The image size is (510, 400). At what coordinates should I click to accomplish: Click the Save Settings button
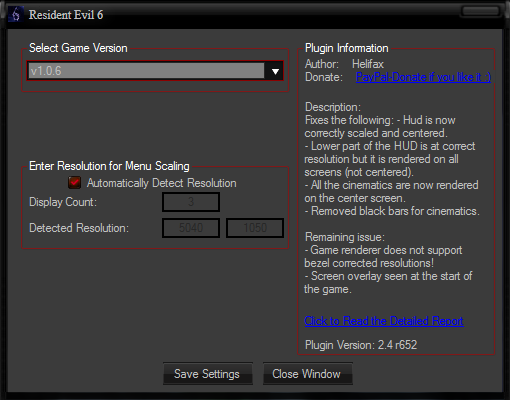(x=208, y=374)
